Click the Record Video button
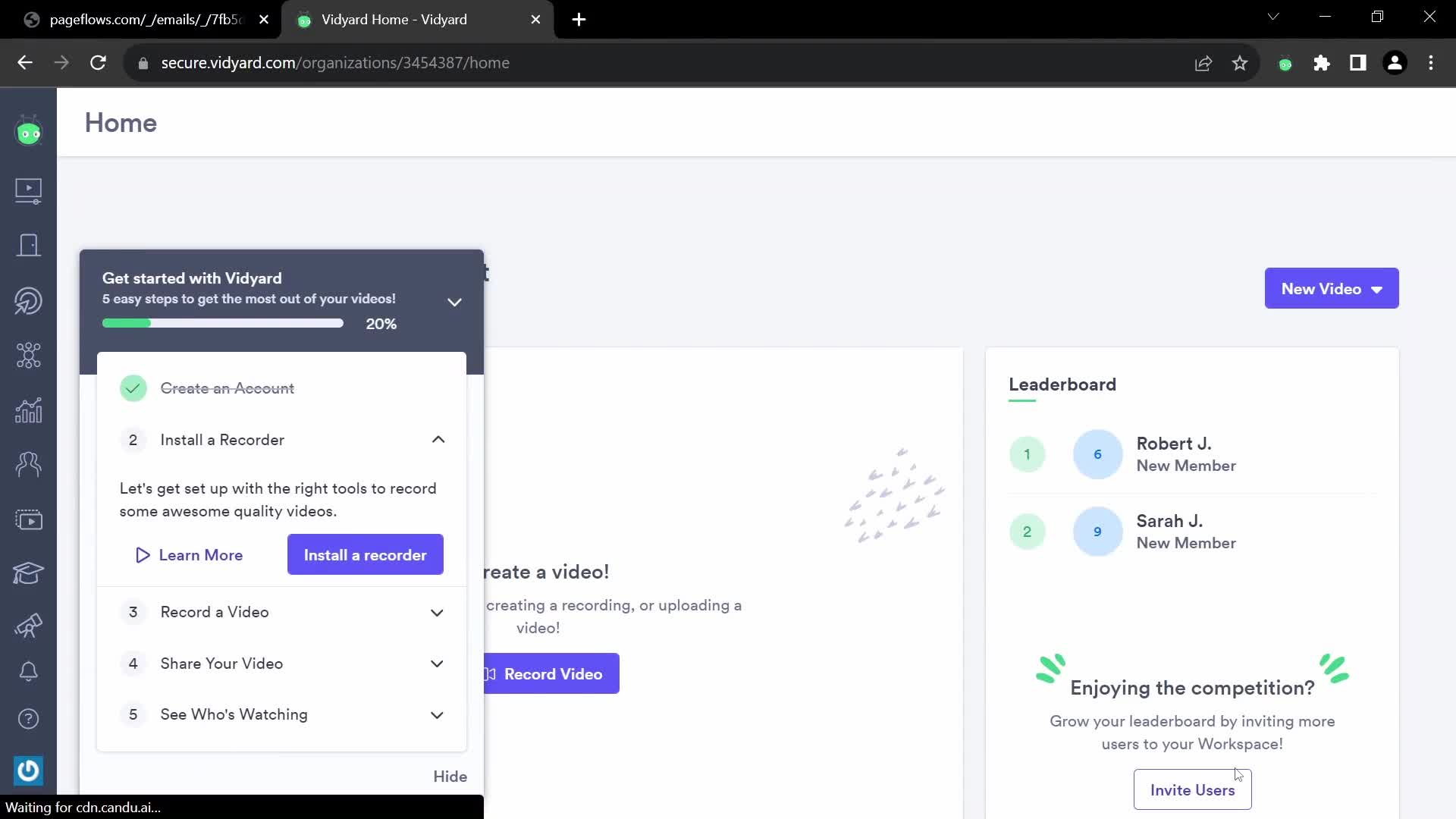 coord(552,673)
